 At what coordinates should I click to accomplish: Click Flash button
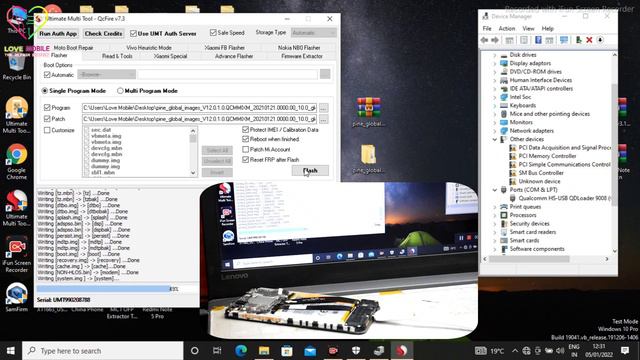pyautogui.click(x=310, y=171)
